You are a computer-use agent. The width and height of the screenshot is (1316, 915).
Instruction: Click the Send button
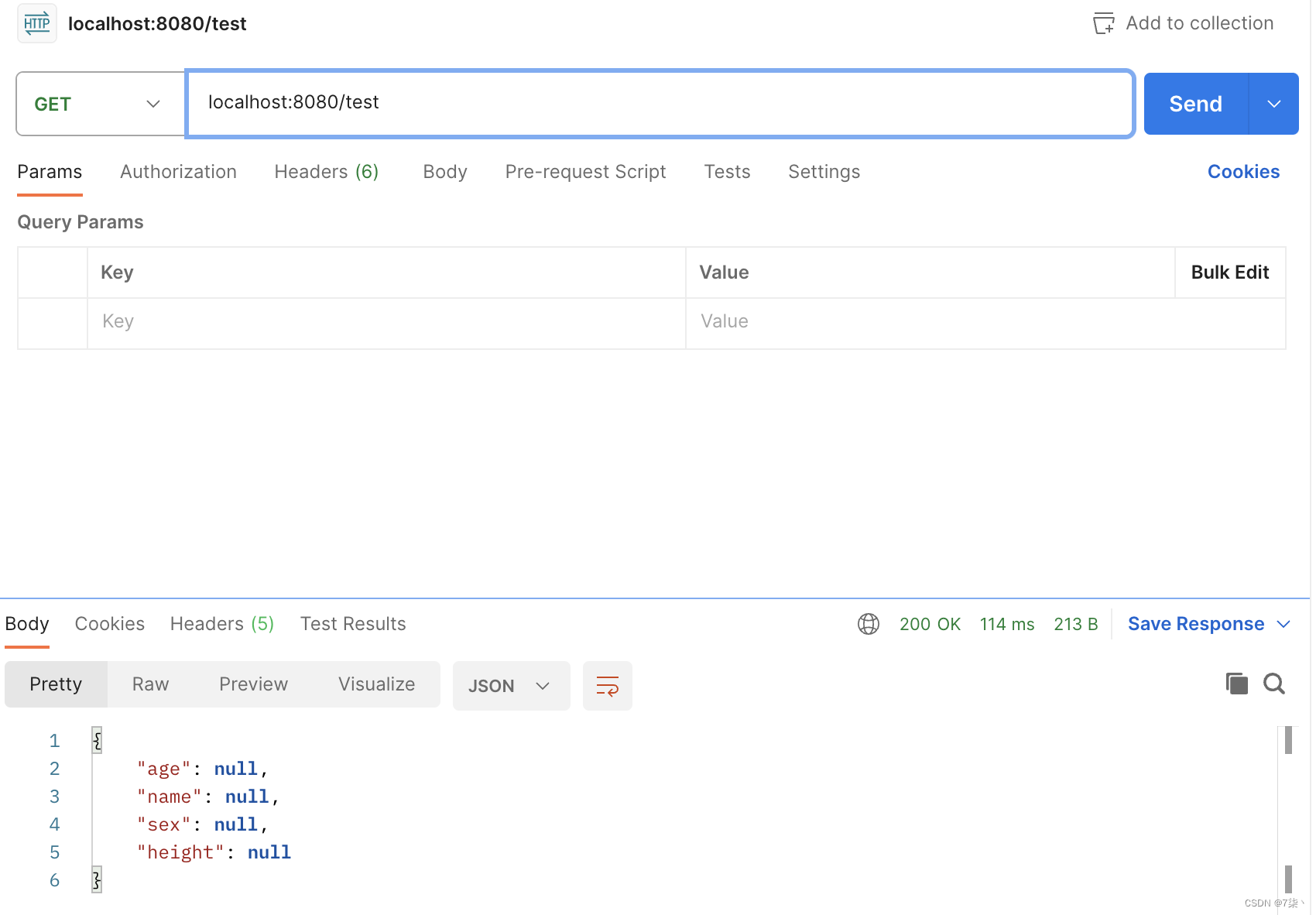(1196, 104)
